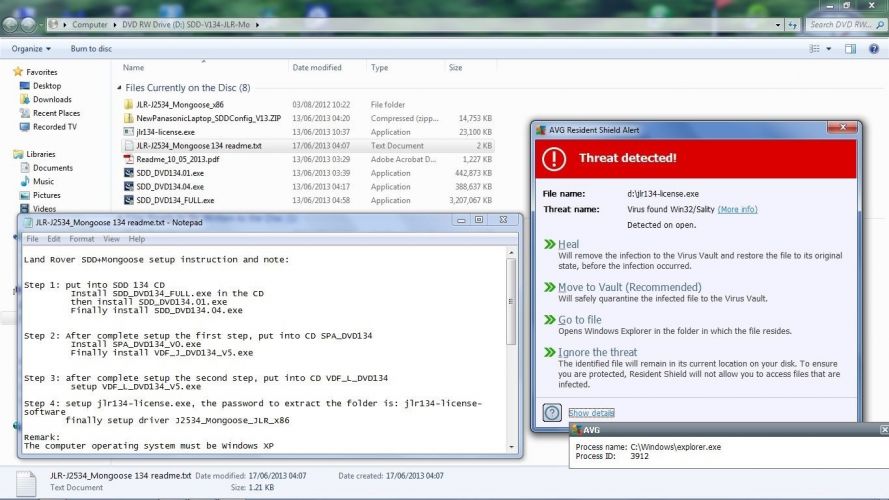Image resolution: width=889 pixels, height=500 pixels.
Task: Click the Computer breadcrumb in address bar
Action: [90, 25]
